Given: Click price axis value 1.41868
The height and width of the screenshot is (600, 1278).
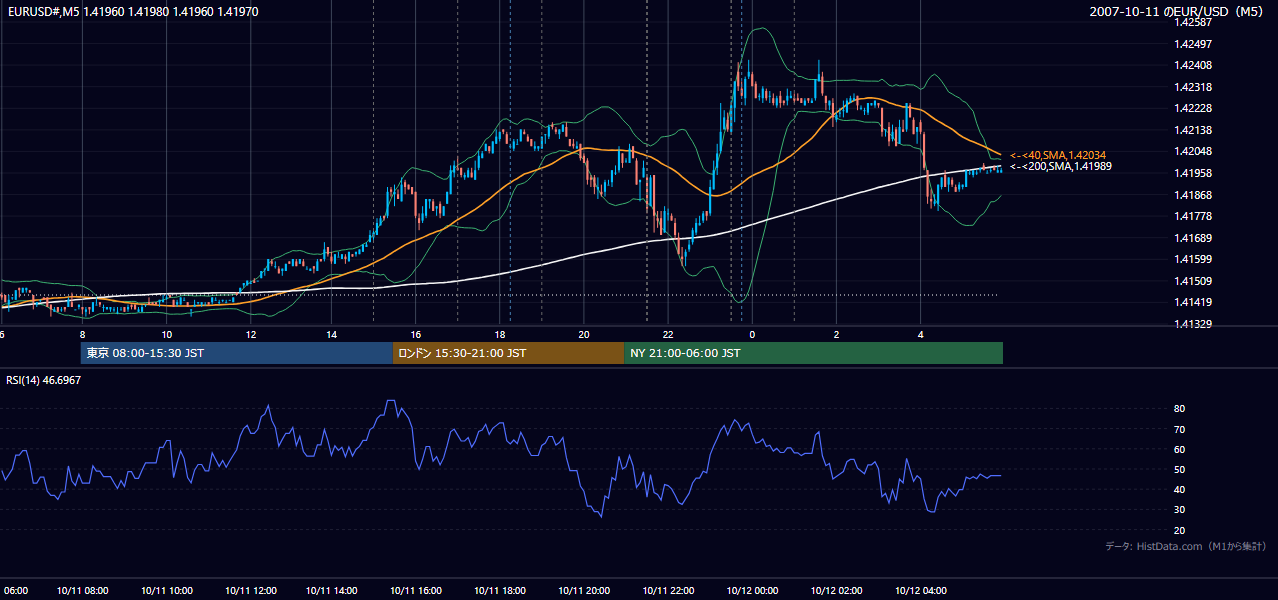Looking at the screenshot, I should click(1193, 195).
